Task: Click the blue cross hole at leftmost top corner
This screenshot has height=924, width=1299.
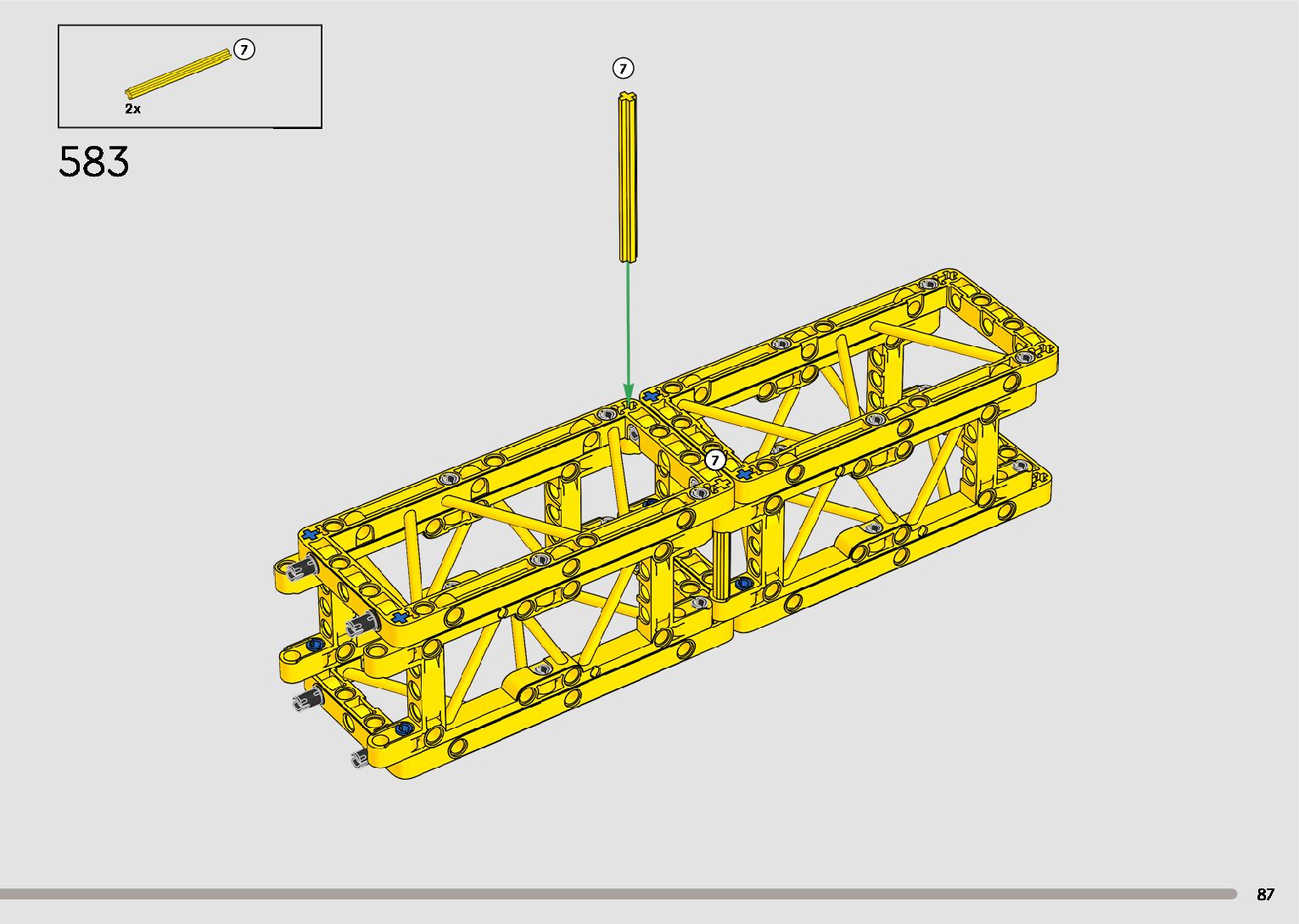Action: point(310,535)
